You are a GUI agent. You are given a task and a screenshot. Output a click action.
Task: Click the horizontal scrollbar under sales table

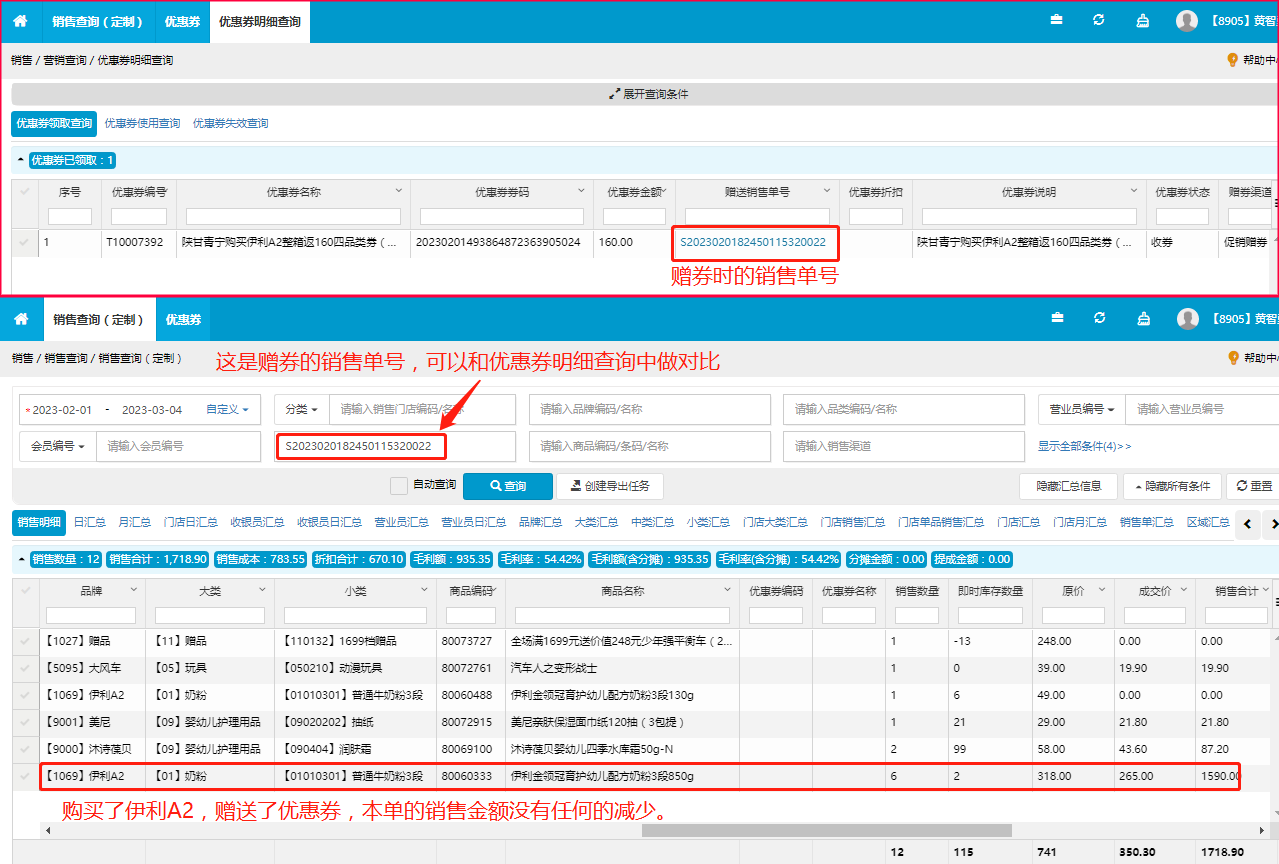pyautogui.click(x=826, y=830)
